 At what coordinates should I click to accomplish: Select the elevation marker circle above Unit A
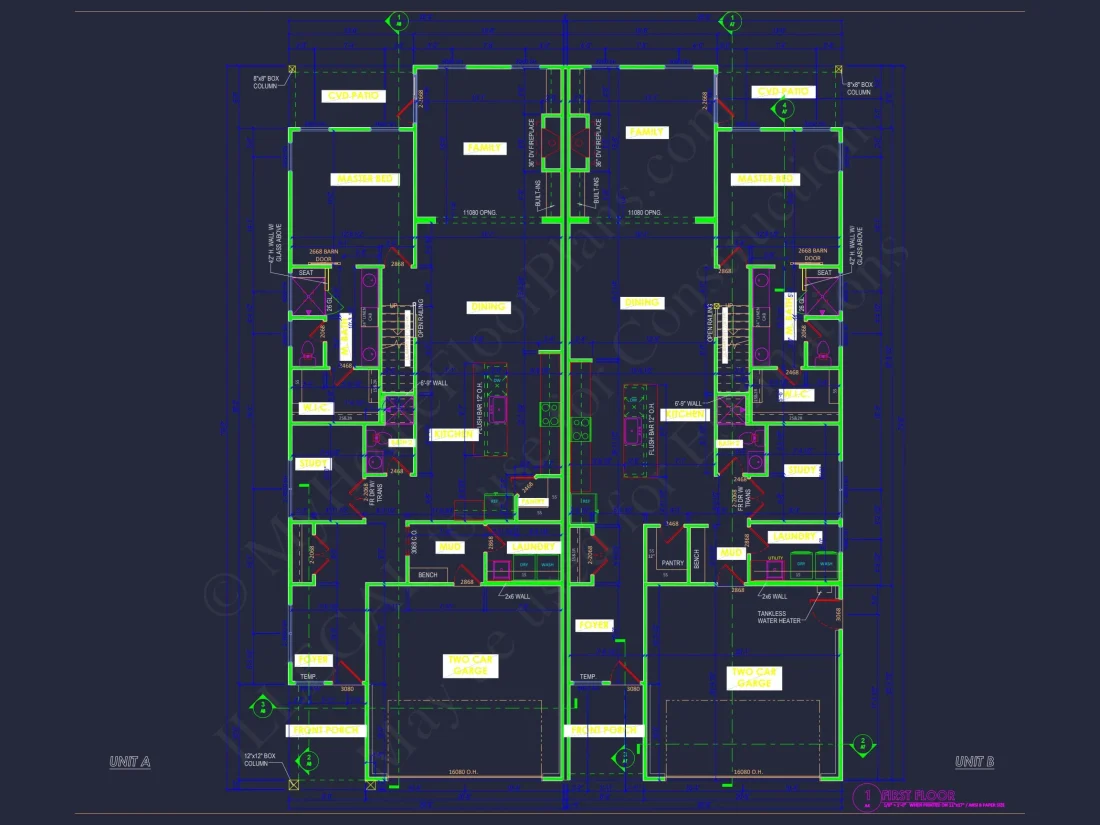tap(399, 20)
